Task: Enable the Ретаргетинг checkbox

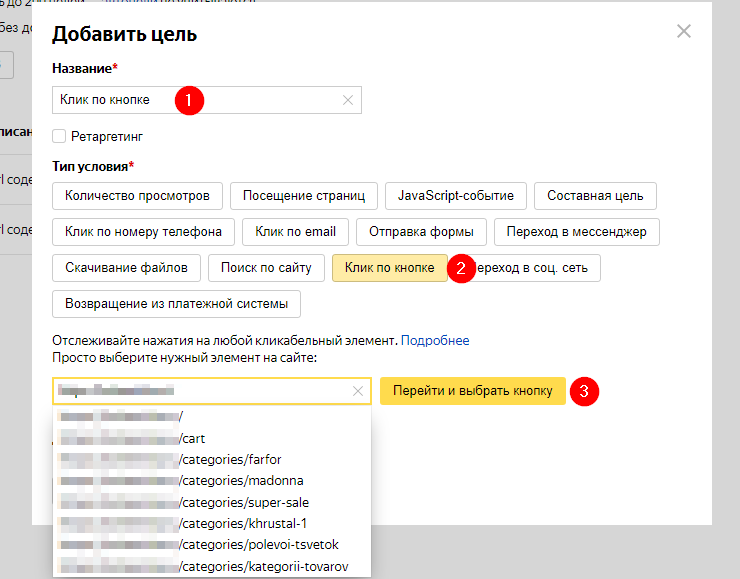Action: point(60,136)
